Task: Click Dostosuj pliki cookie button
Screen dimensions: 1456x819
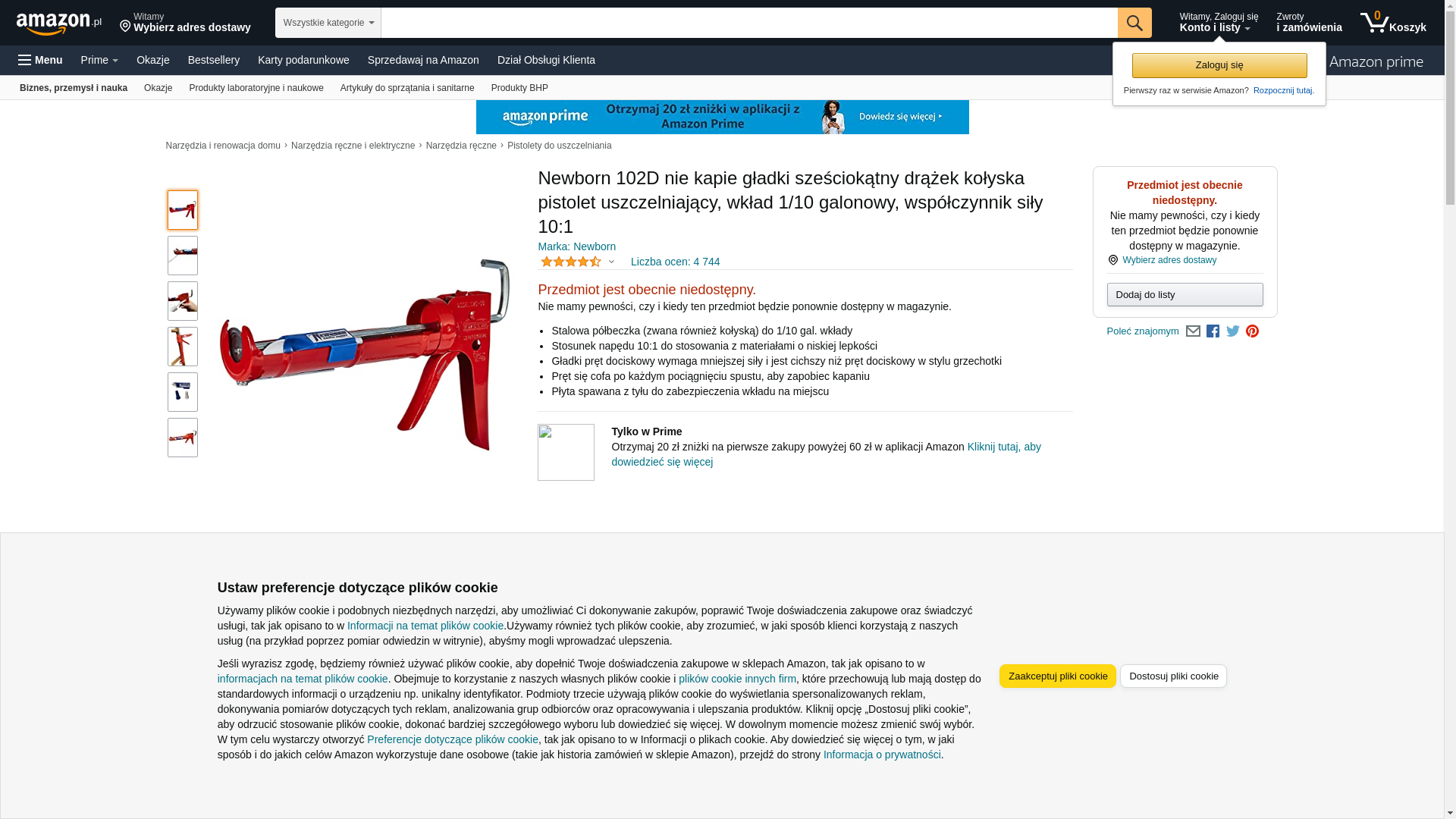Action: 1173,676
